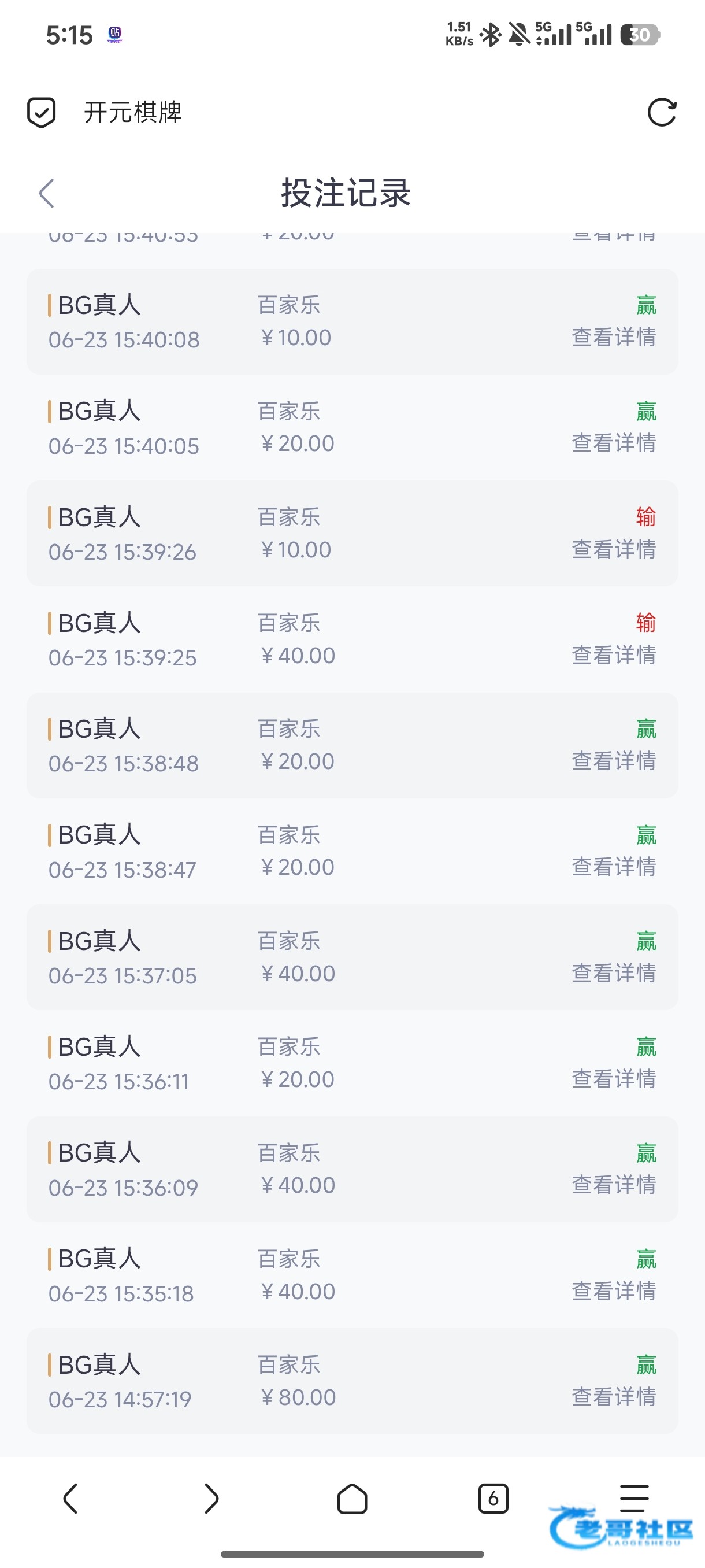This screenshot has width=705, height=1568.
Task: Open 查看详情 for the 15:39:26 lost bet
Action: [x=614, y=549]
